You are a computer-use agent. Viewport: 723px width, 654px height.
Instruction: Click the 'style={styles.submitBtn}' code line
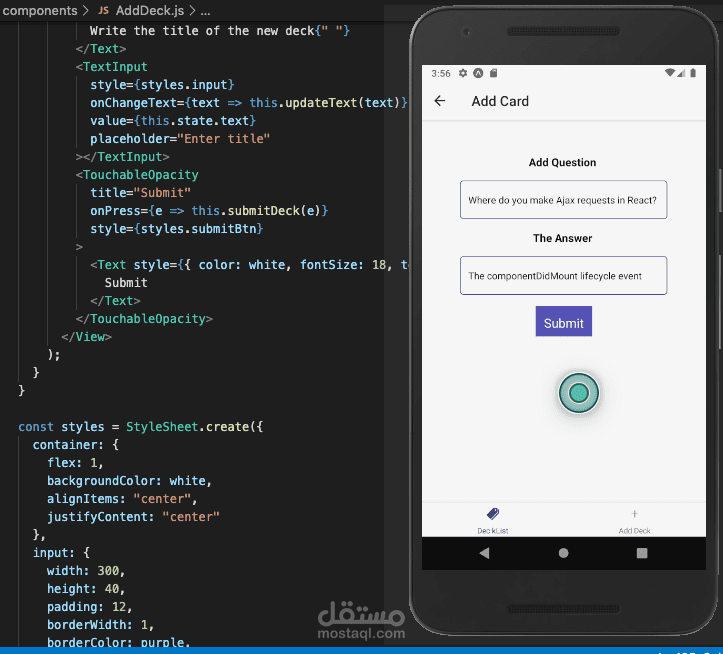(x=177, y=229)
